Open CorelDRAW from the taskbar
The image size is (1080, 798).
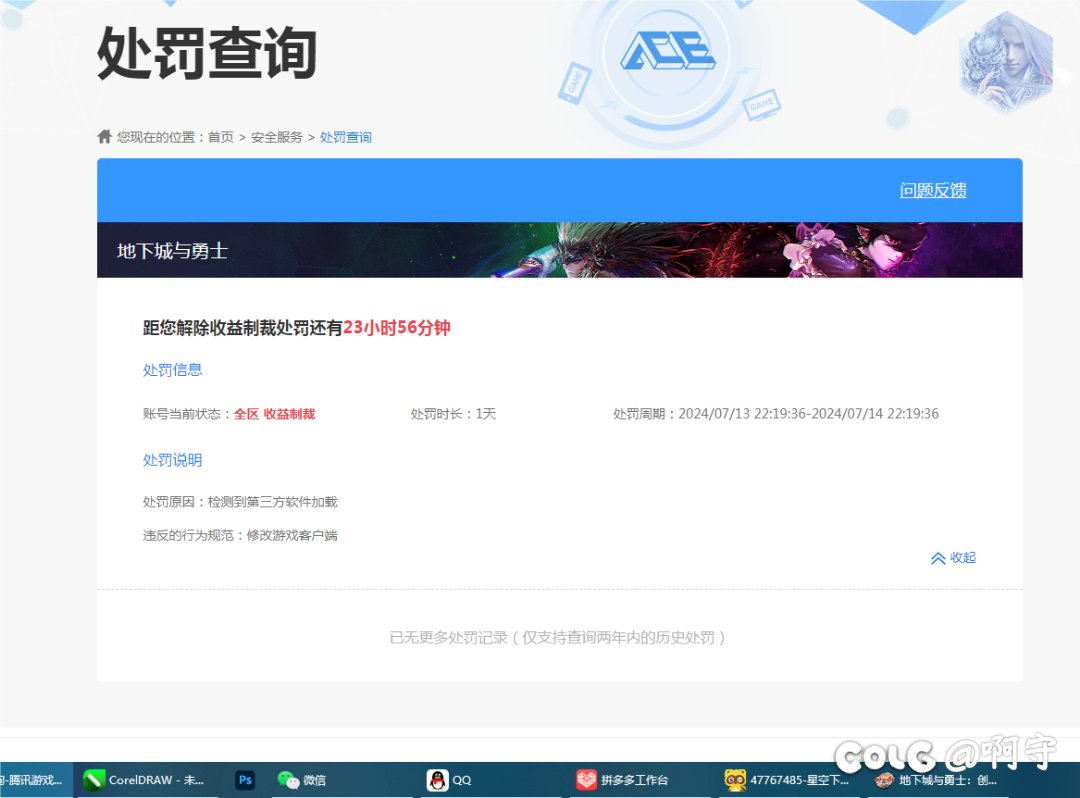point(143,779)
